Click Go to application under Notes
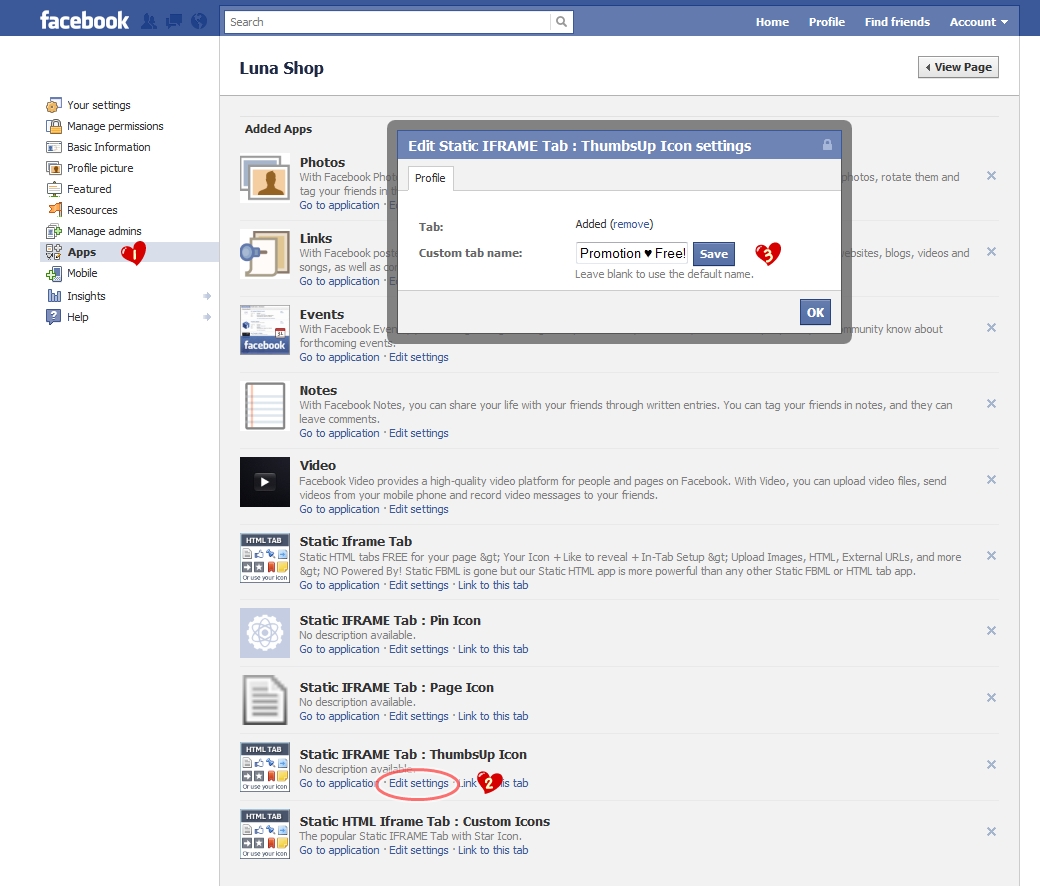1040x886 pixels. 339,433
